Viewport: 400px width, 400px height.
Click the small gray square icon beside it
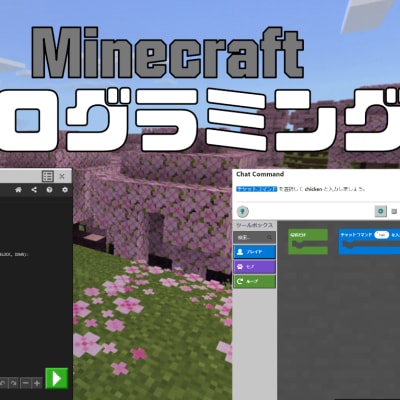394,211
